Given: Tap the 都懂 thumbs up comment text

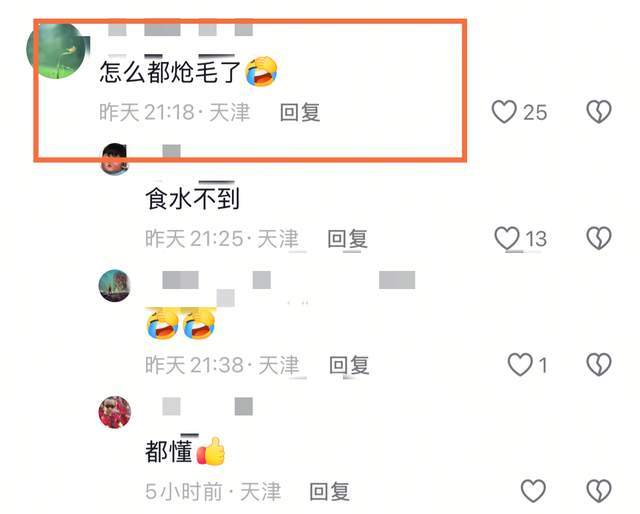Looking at the screenshot, I should 185,451.
